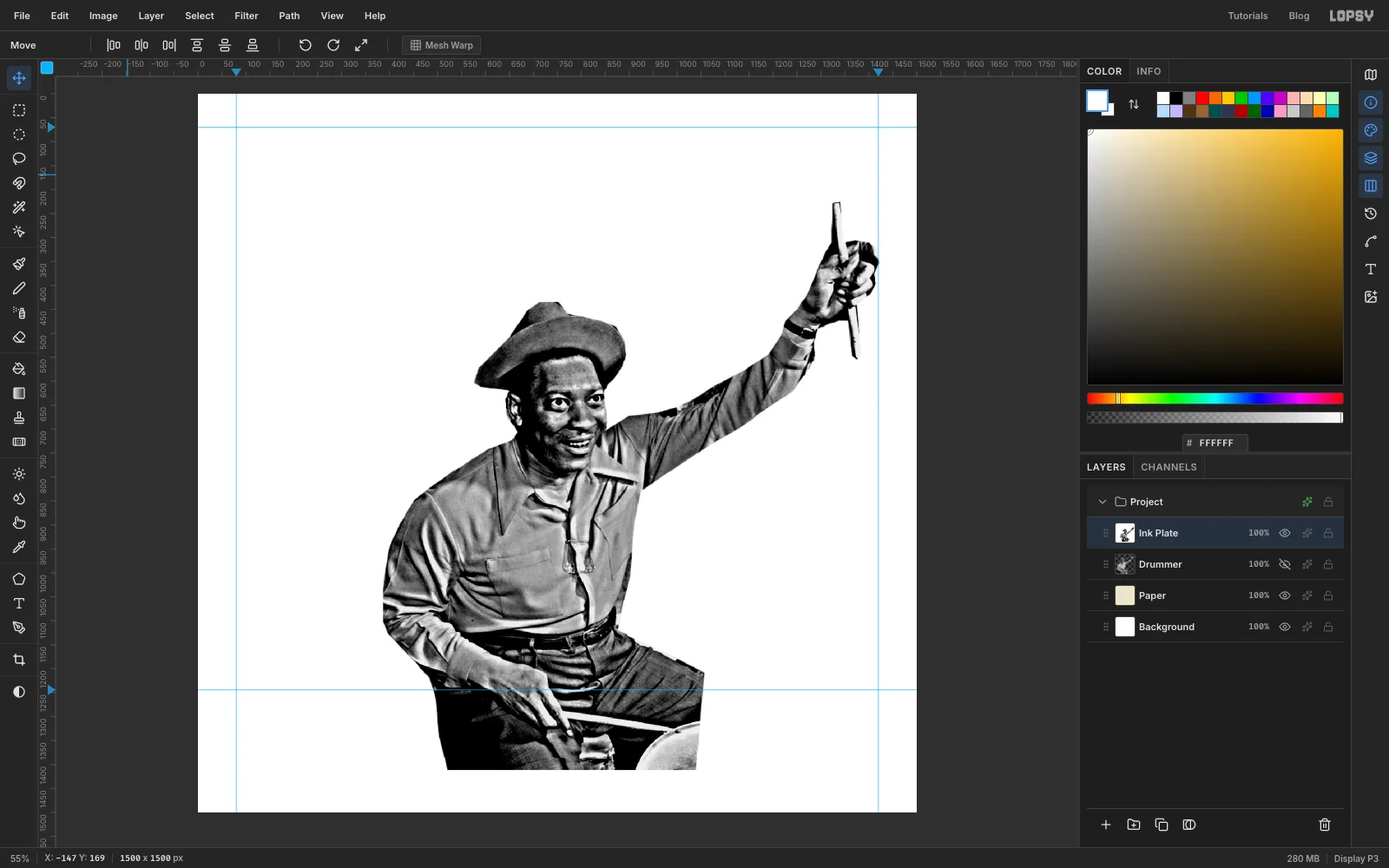Click the Redo arrow in options bar

click(333, 45)
